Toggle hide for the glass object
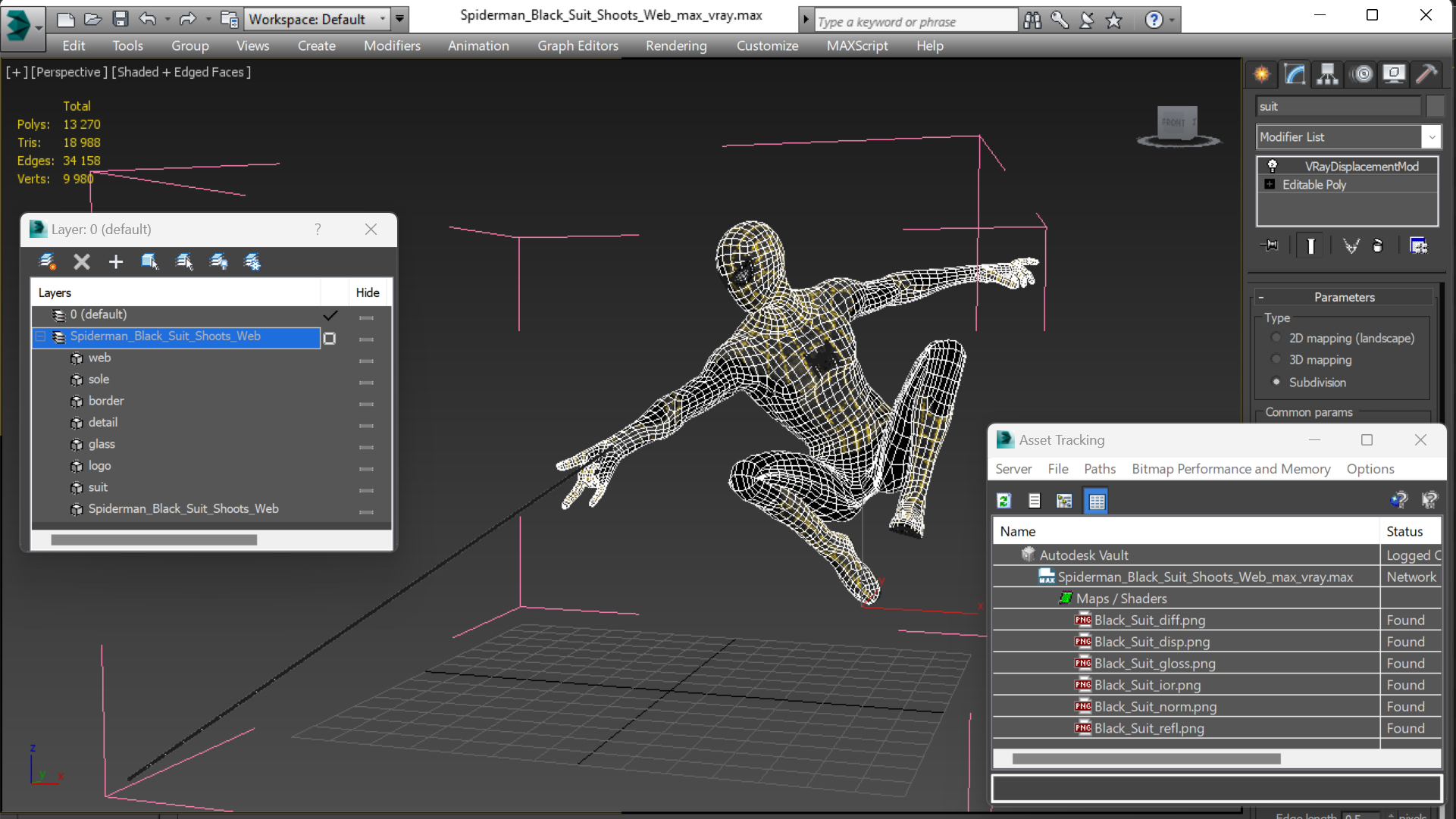The height and width of the screenshot is (819, 1456). pos(367,448)
